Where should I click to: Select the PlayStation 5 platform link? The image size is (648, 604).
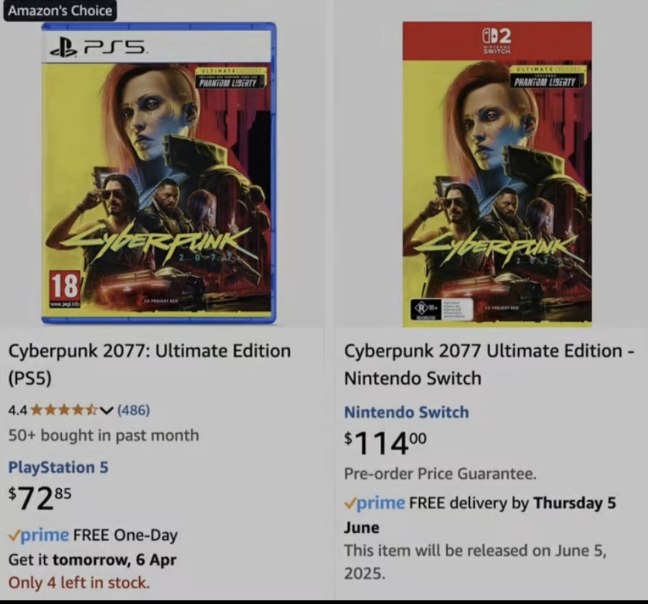(x=58, y=467)
